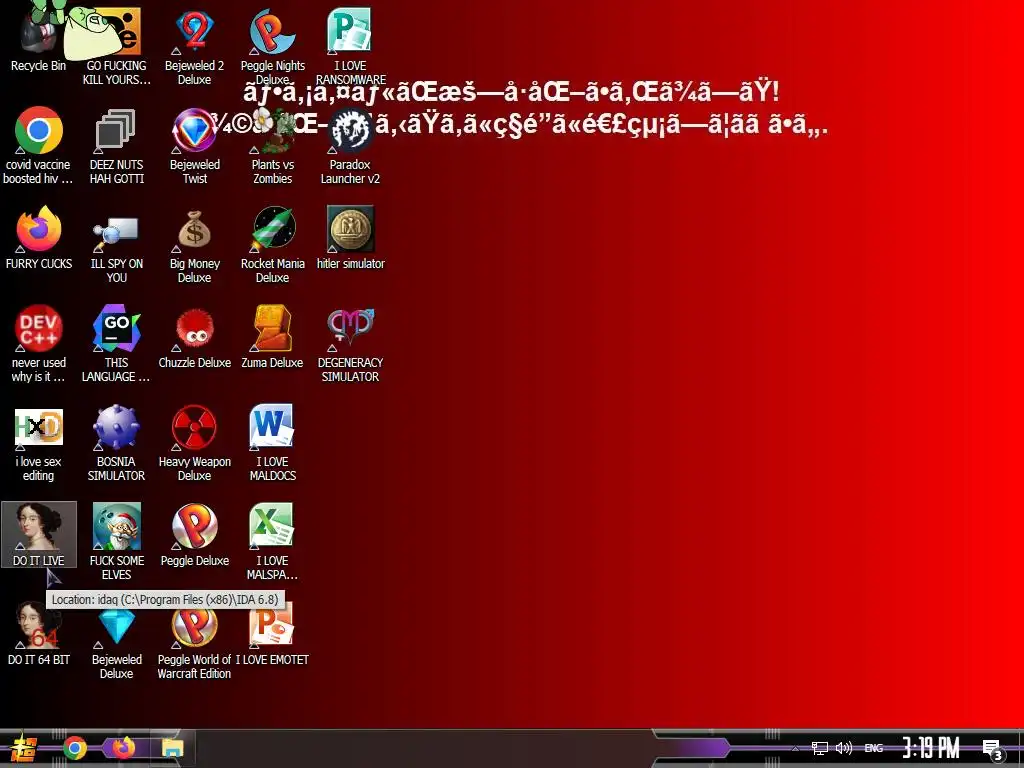Open the network status tray icon
The width and height of the screenshot is (1024, 768).
click(x=820, y=748)
